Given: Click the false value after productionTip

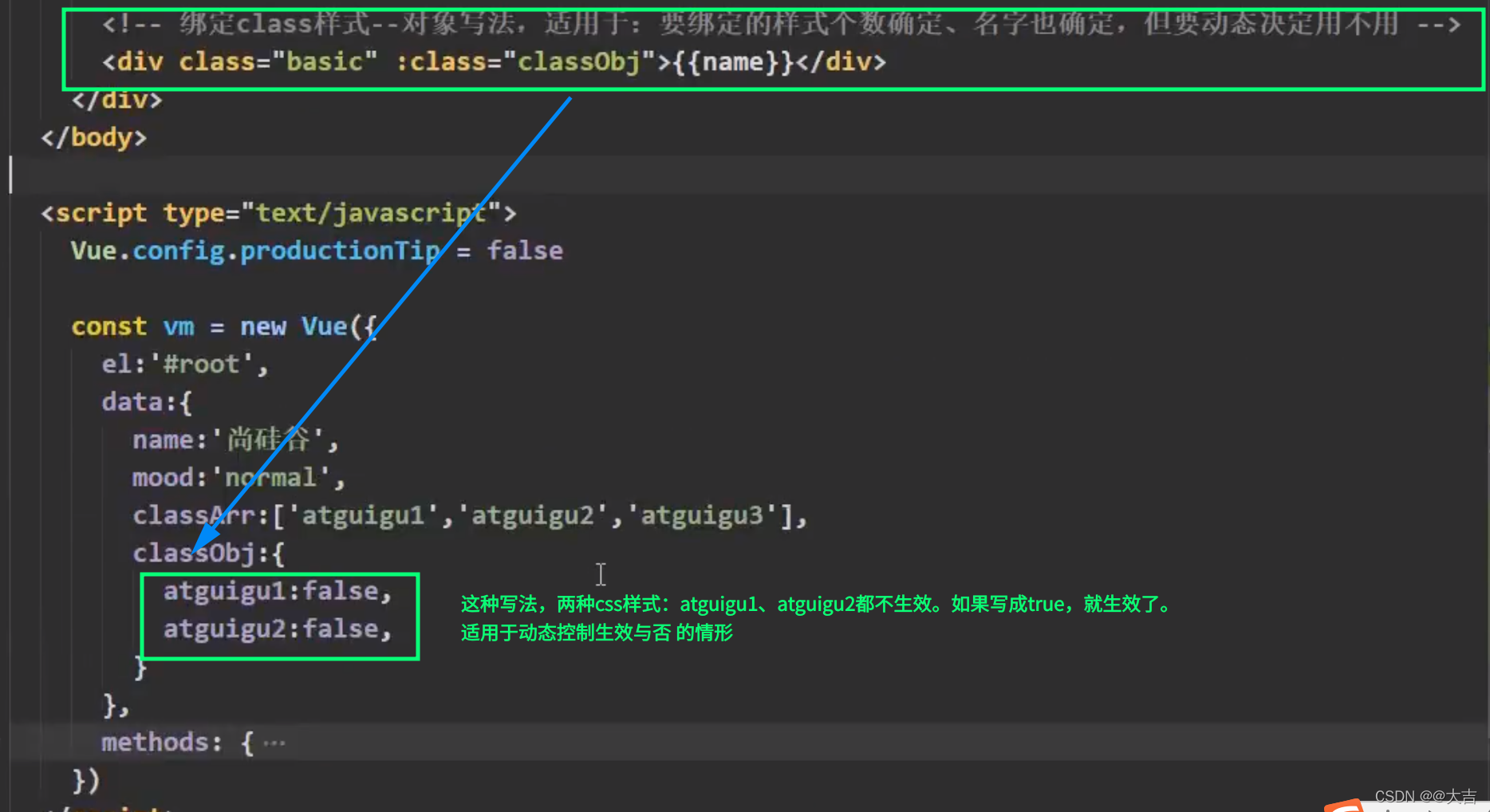Looking at the screenshot, I should click(525, 250).
